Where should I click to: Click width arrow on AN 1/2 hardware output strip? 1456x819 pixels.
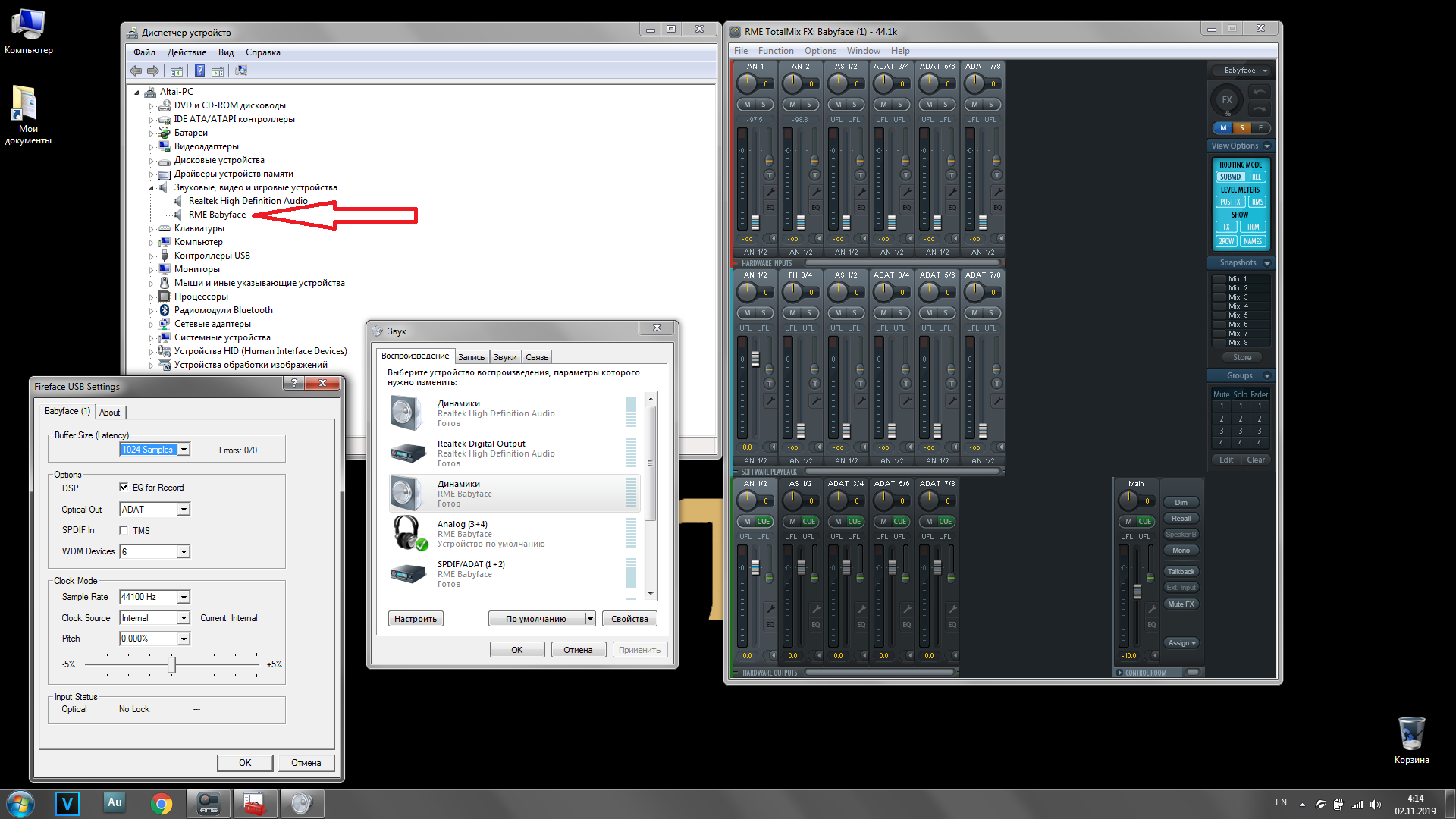tap(773, 655)
